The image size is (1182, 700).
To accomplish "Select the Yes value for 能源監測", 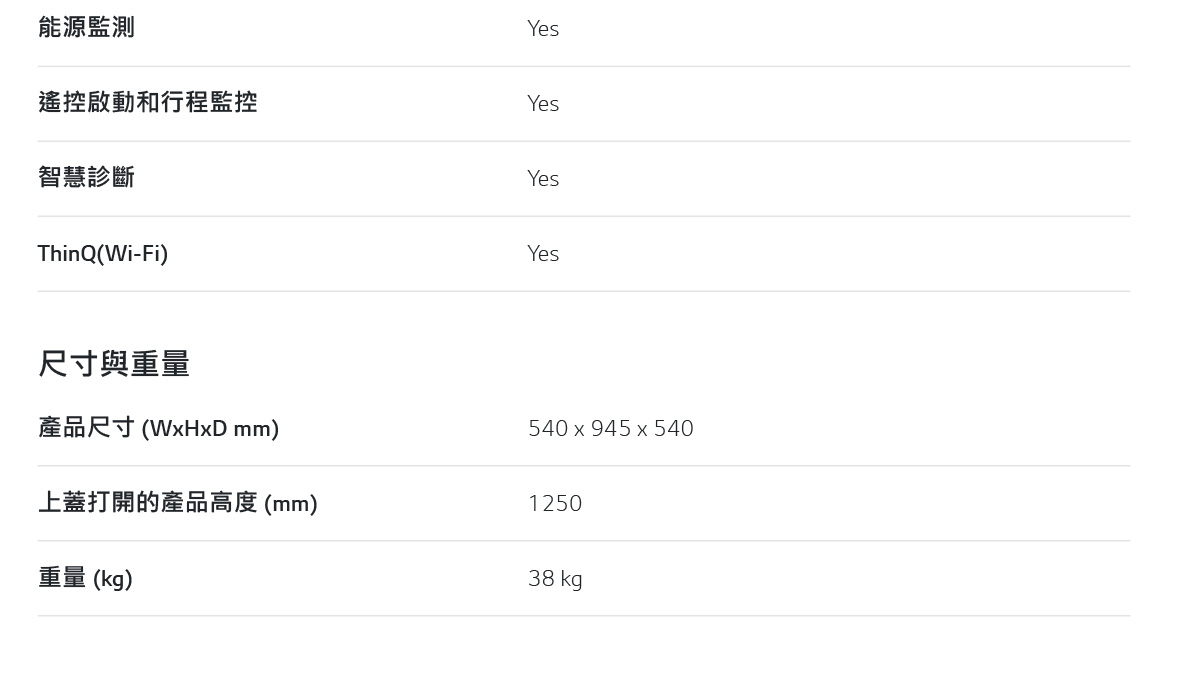I will 543,29.
